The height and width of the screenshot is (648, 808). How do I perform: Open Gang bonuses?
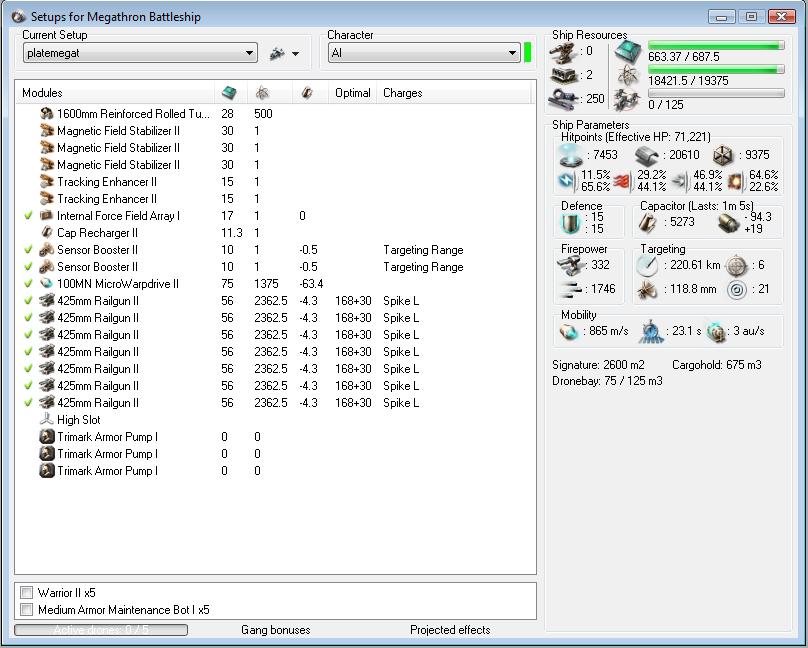point(276,629)
